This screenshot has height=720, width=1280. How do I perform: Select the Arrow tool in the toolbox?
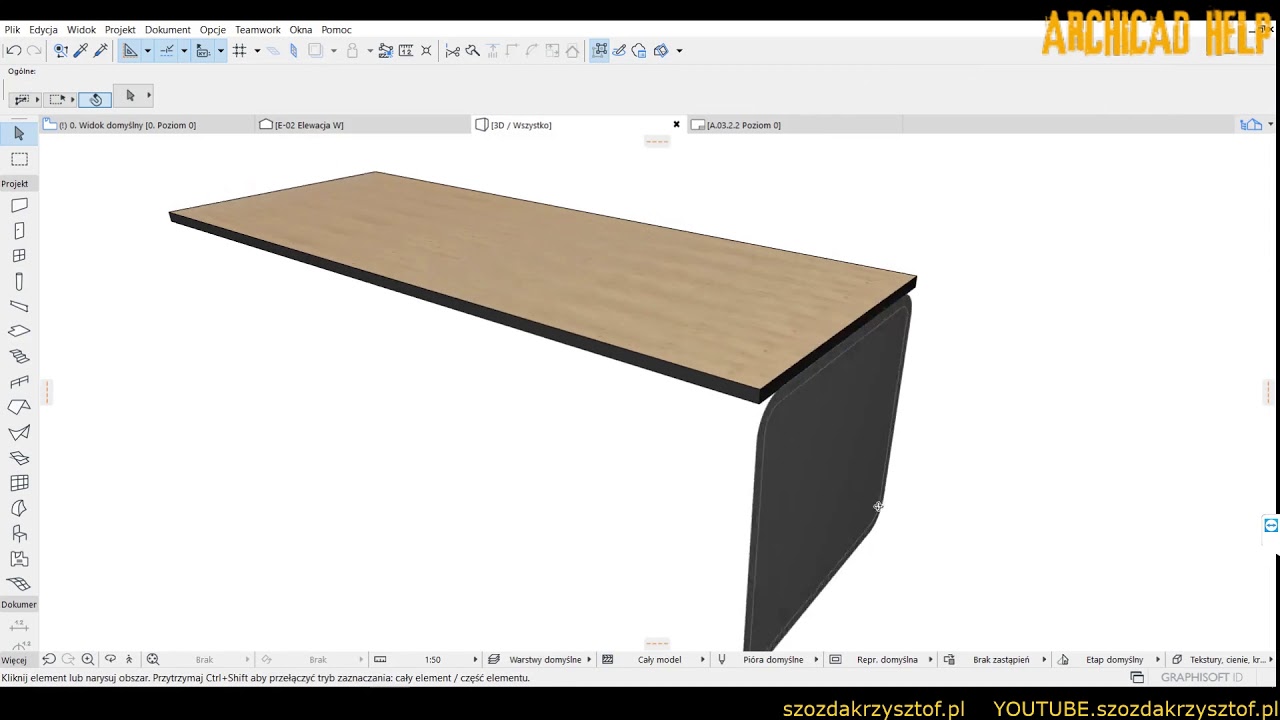click(x=19, y=133)
